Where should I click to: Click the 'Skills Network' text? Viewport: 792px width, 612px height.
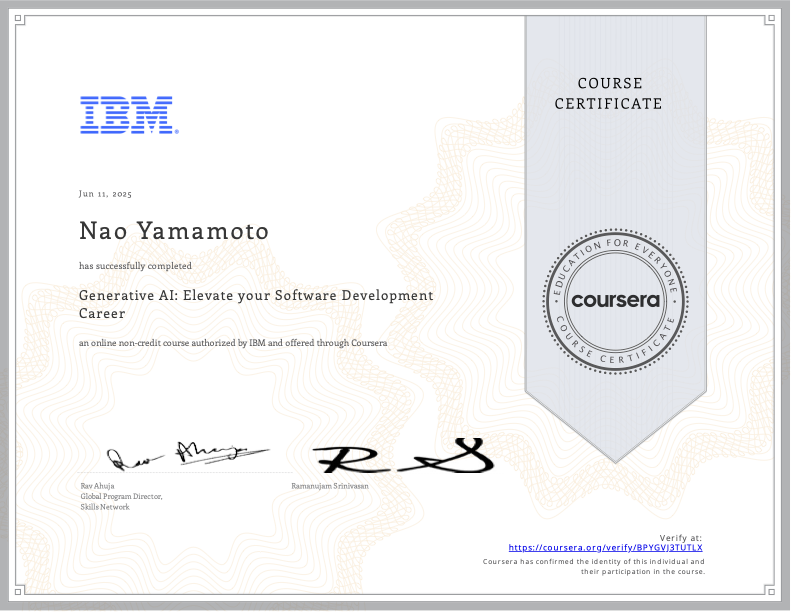point(105,507)
